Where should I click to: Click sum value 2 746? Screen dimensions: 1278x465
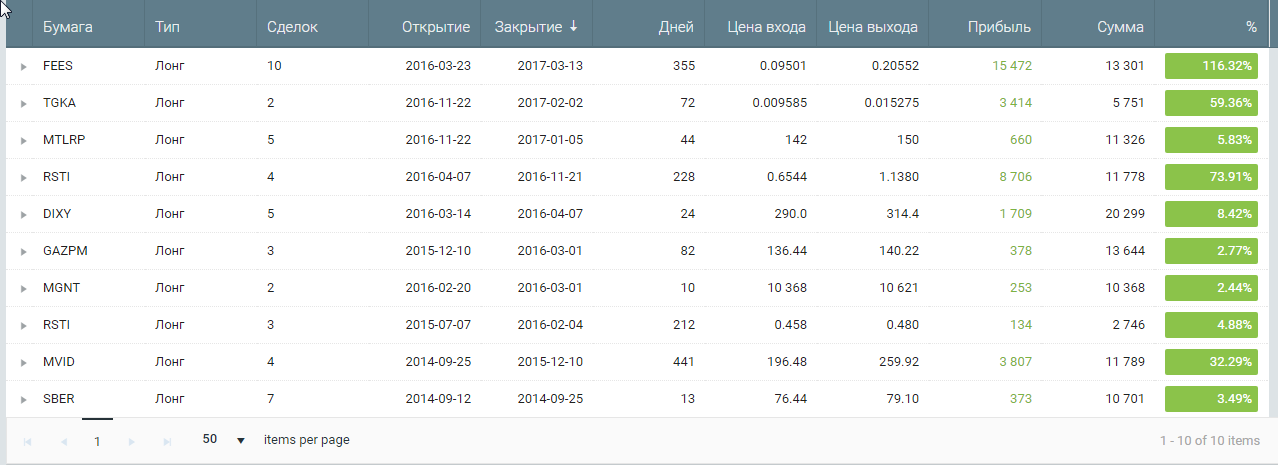pos(1128,325)
